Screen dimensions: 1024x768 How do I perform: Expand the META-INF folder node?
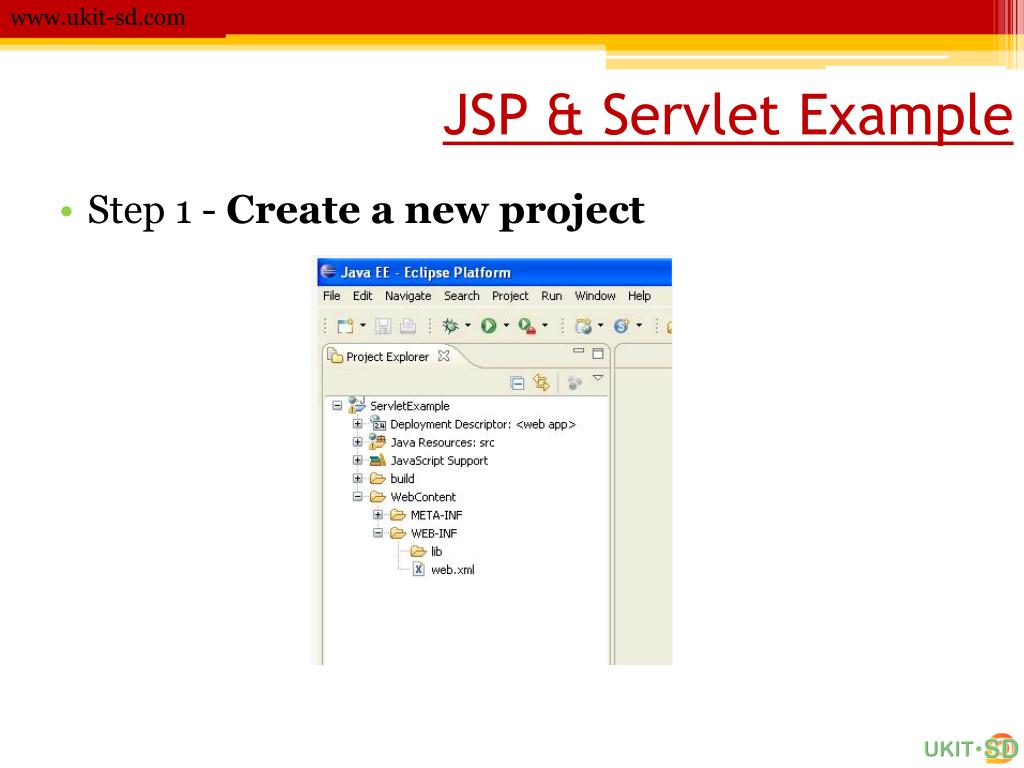coord(377,515)
